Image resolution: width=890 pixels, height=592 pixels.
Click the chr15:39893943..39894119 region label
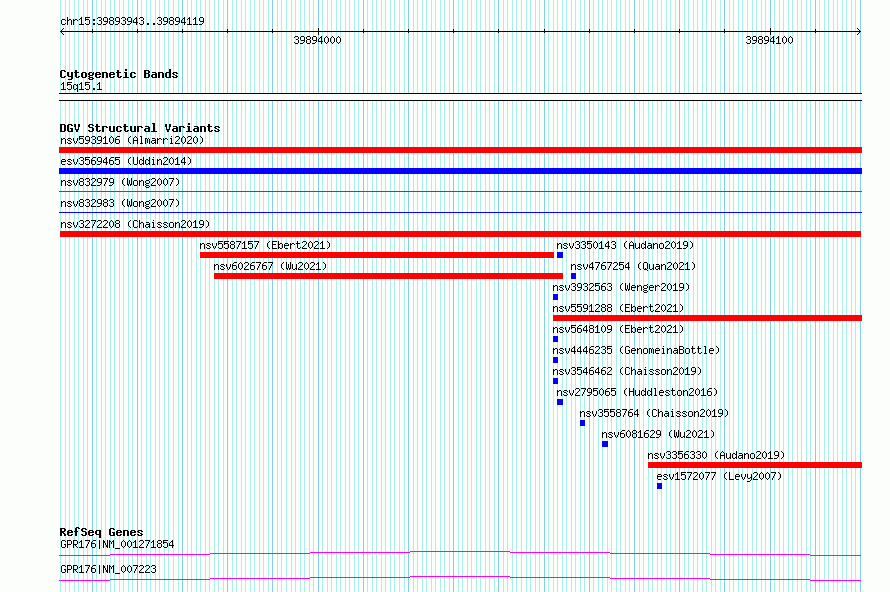132,22
